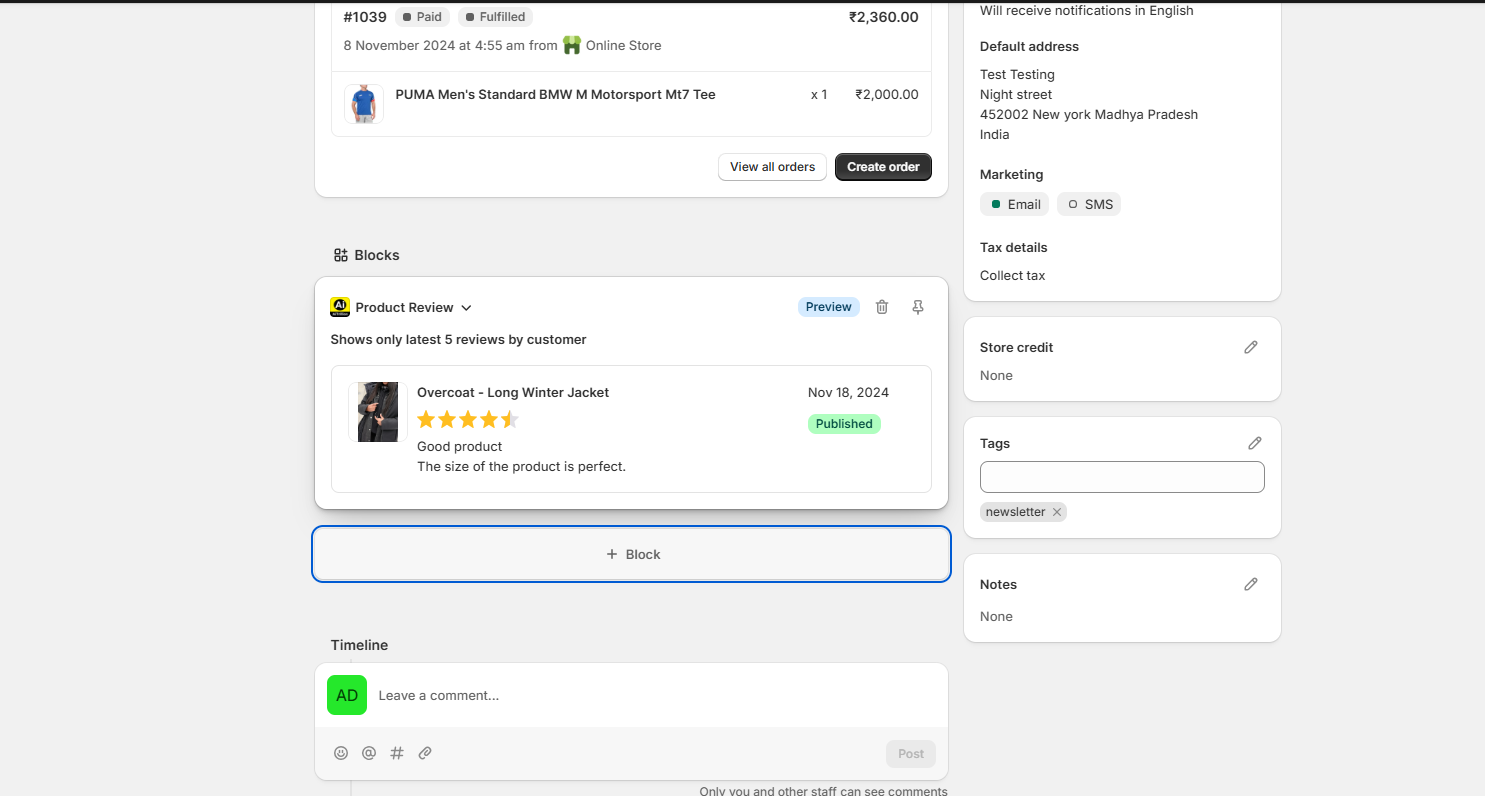The height and width of the screenshot is (796, 1485).
Task: Edit Store credit with pencil icon
Action: (x=1250, y=347)
